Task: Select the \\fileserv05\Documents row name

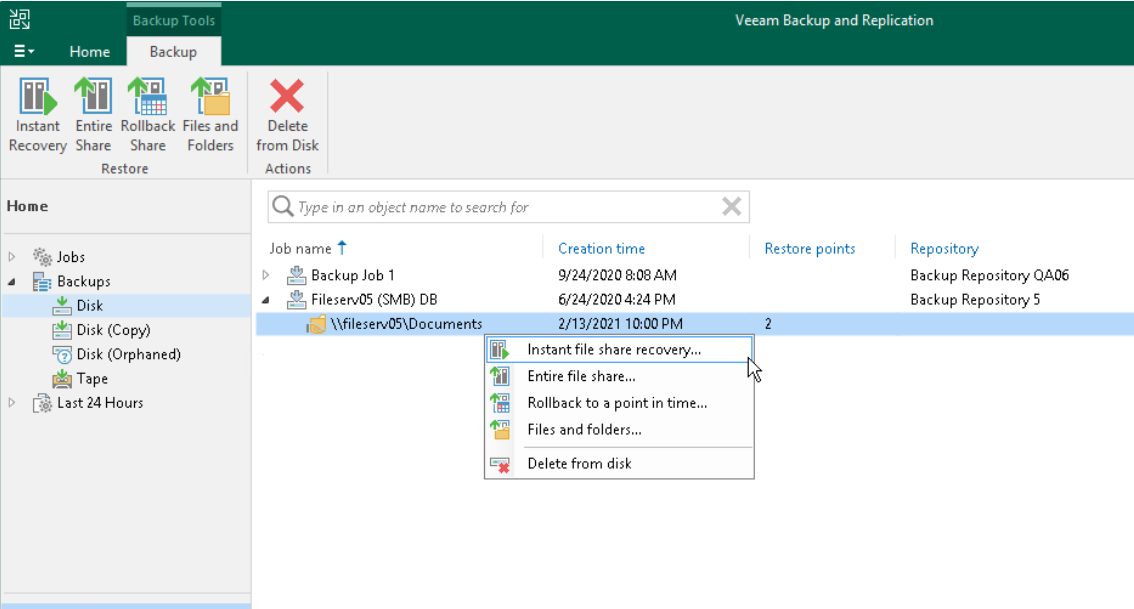Action: [406, 324]
